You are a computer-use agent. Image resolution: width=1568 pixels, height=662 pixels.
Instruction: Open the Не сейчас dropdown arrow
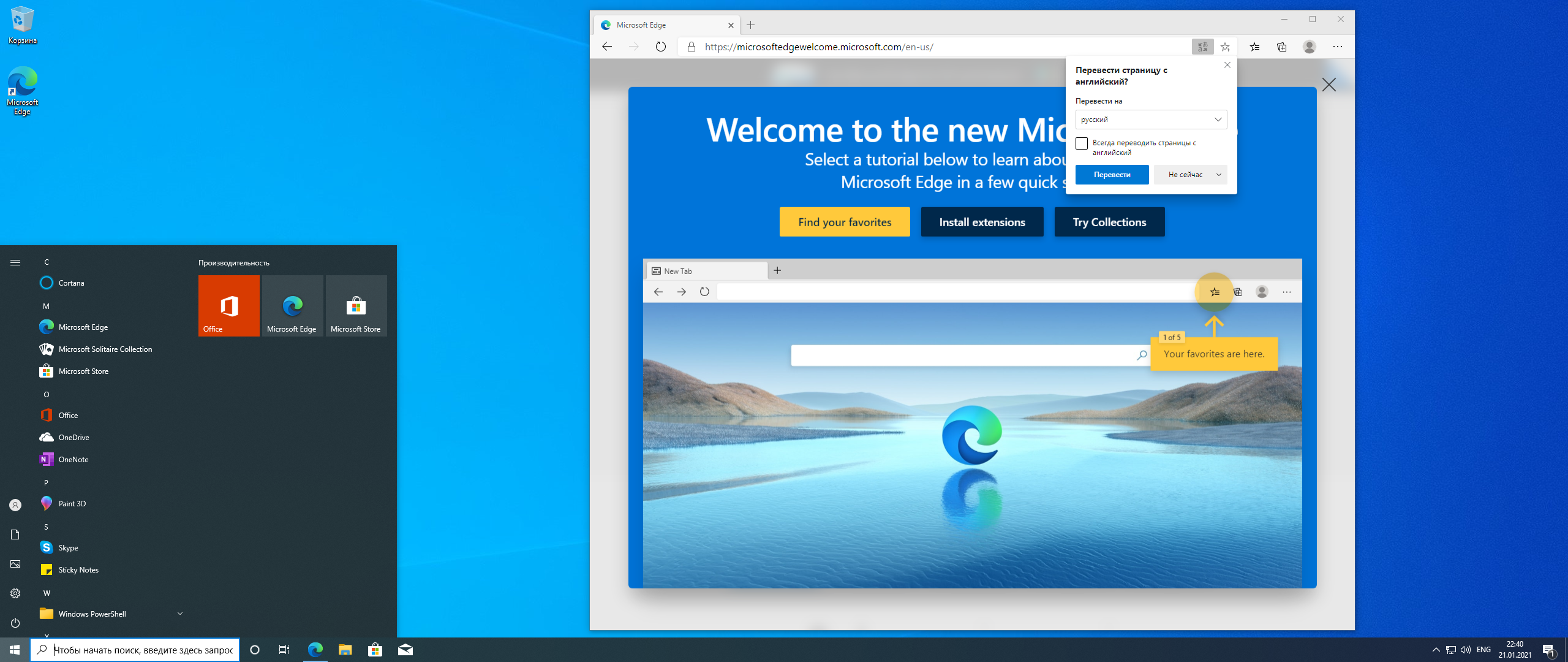[1219, 175]
